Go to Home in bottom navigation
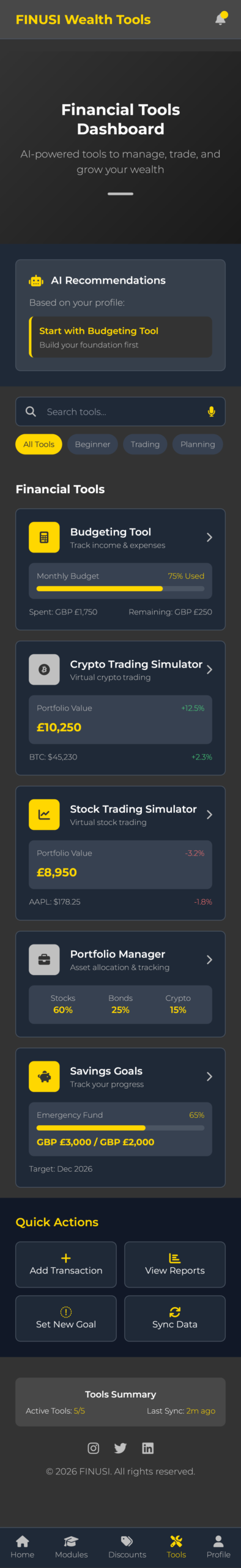Image resolution: width=241 pixels, height=1568 pixels. tap(23, 1547)
